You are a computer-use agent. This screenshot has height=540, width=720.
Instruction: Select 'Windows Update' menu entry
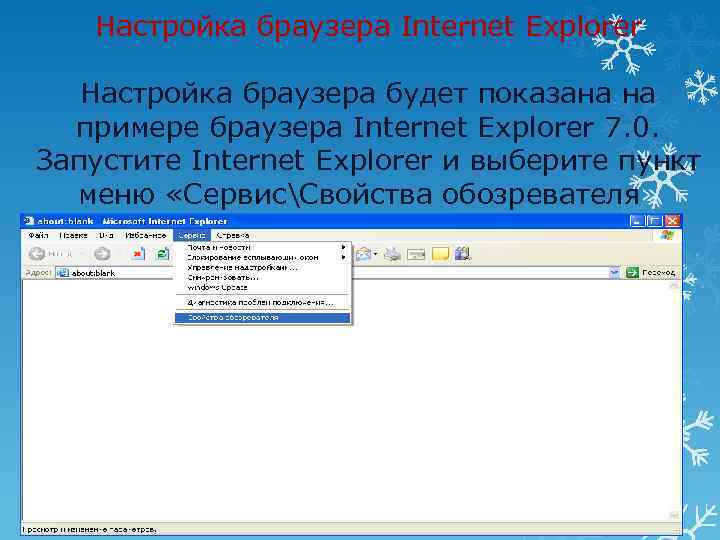pyautogui.click(x=262, y=287)
